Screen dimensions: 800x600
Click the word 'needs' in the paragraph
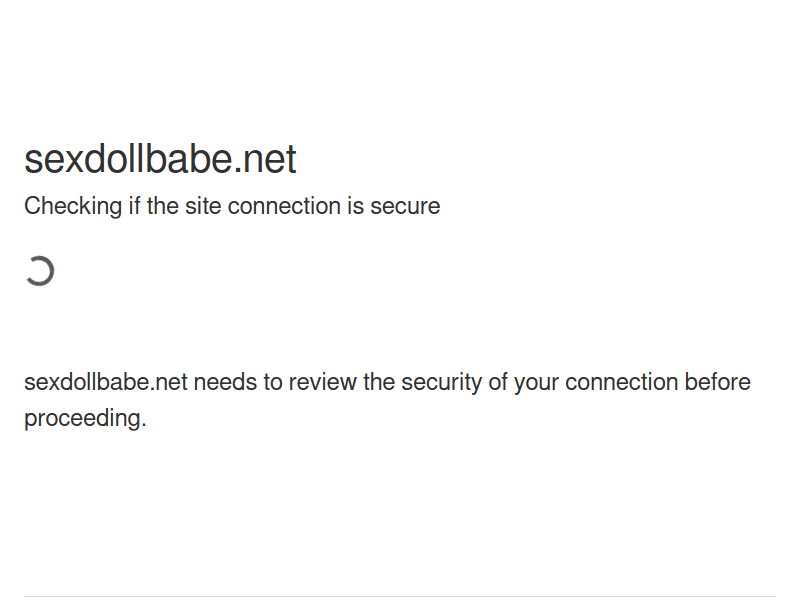coord(225,382)
